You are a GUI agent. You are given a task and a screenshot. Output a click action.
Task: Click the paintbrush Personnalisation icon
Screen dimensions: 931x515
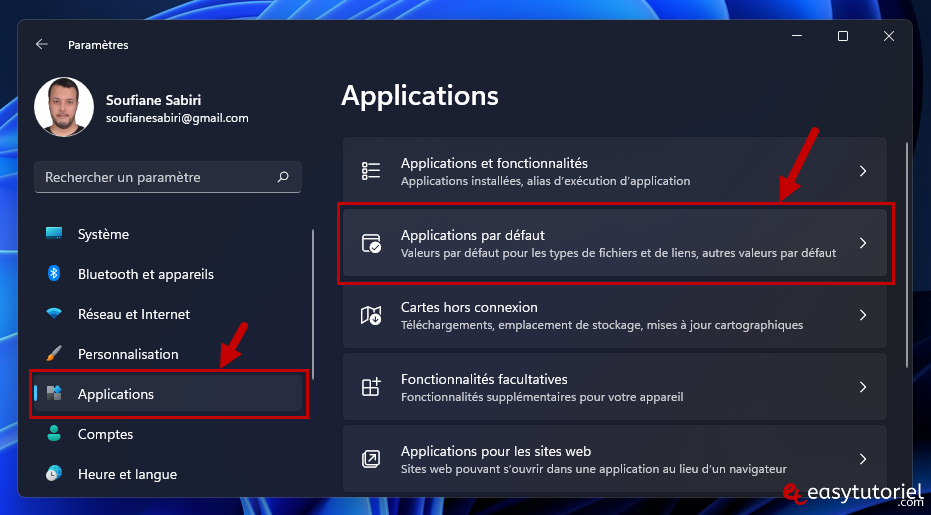[54, 353]
